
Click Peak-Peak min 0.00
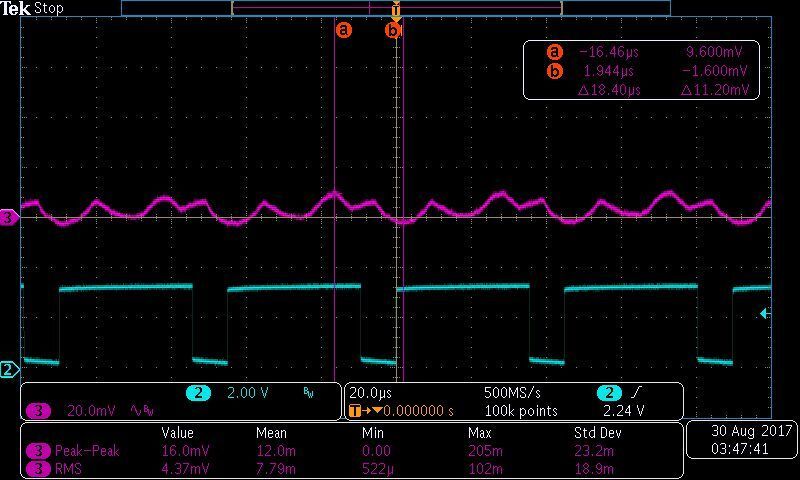click(x=376, y=451)
